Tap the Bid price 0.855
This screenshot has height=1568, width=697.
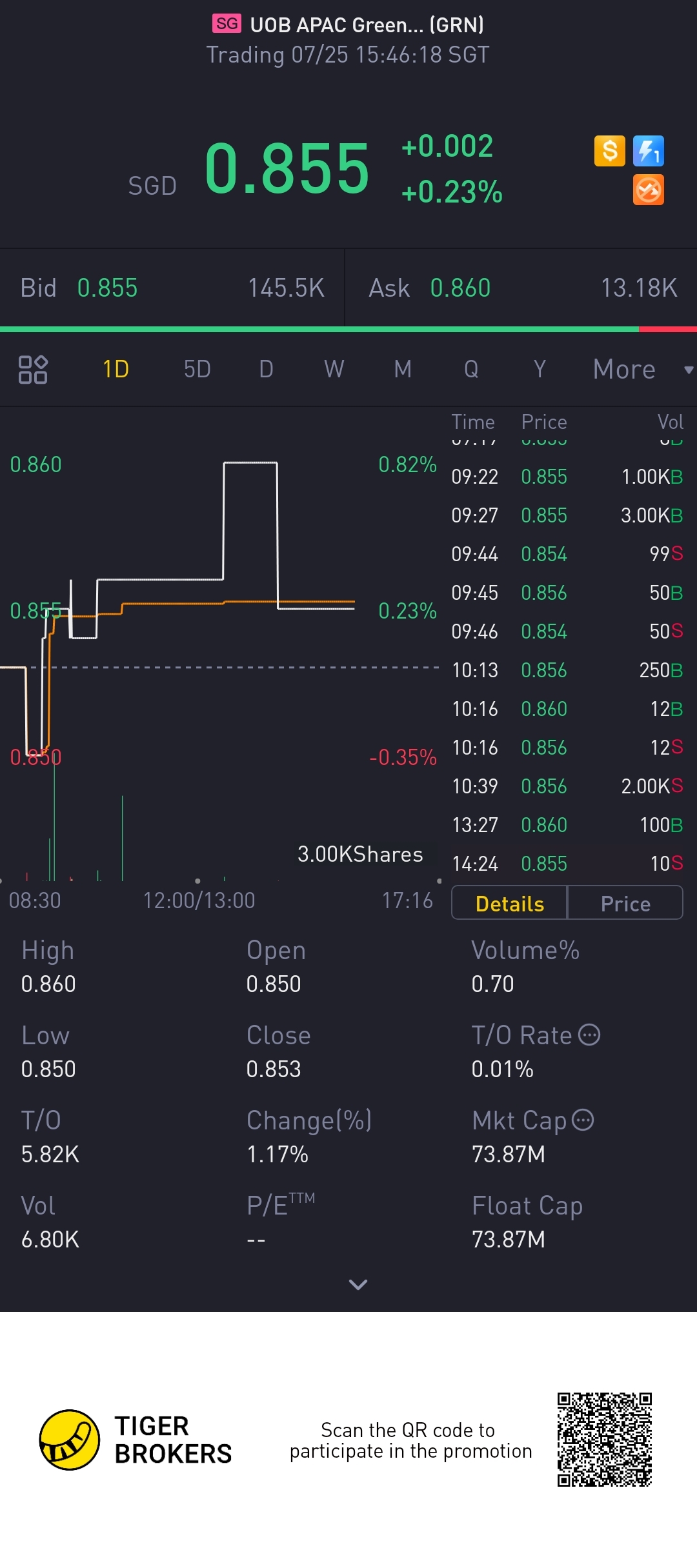[108, 288]
